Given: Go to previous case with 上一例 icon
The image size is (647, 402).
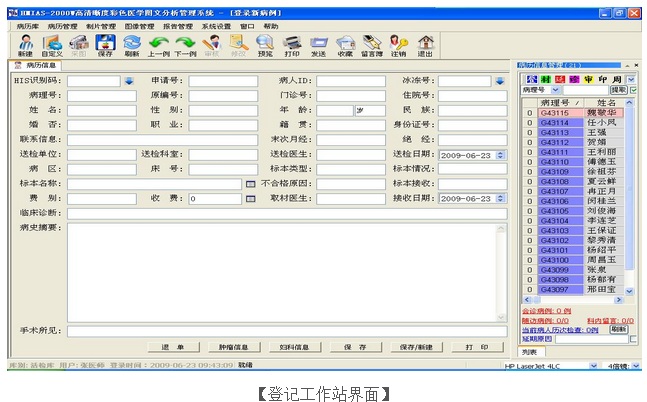Looking at the screenshot, I should [159, 43].
